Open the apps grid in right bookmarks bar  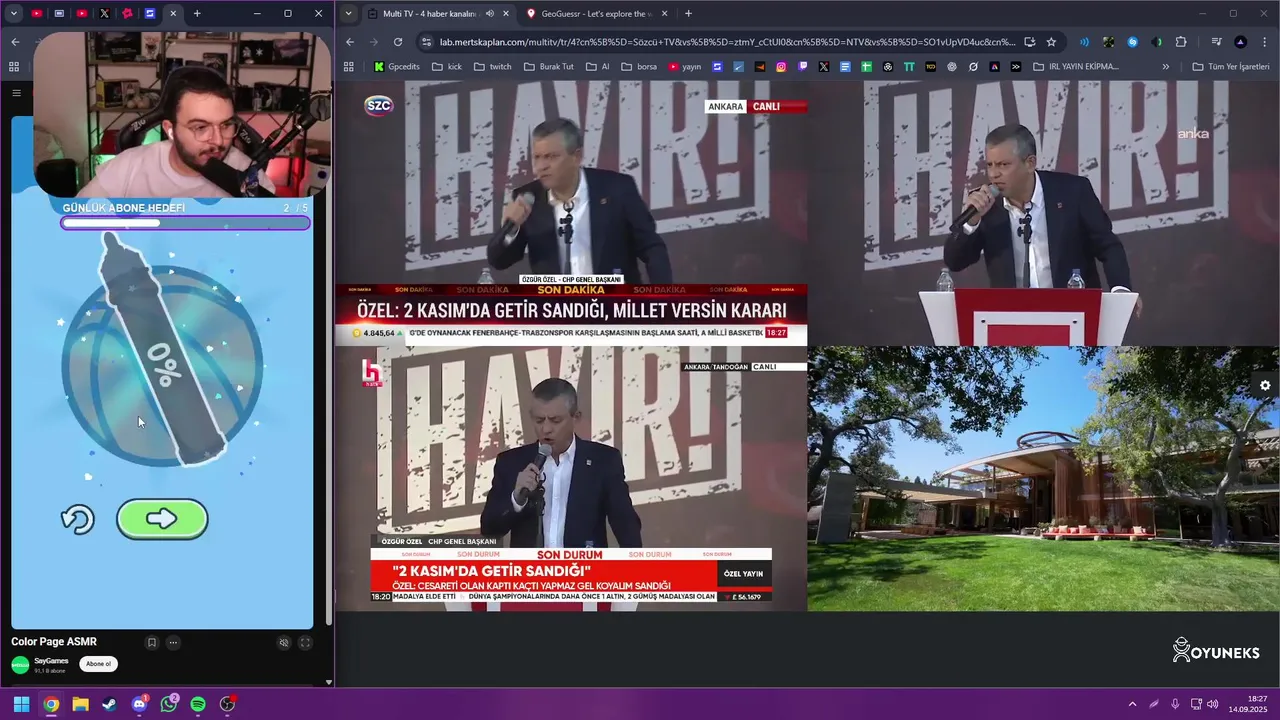[348, 67]
